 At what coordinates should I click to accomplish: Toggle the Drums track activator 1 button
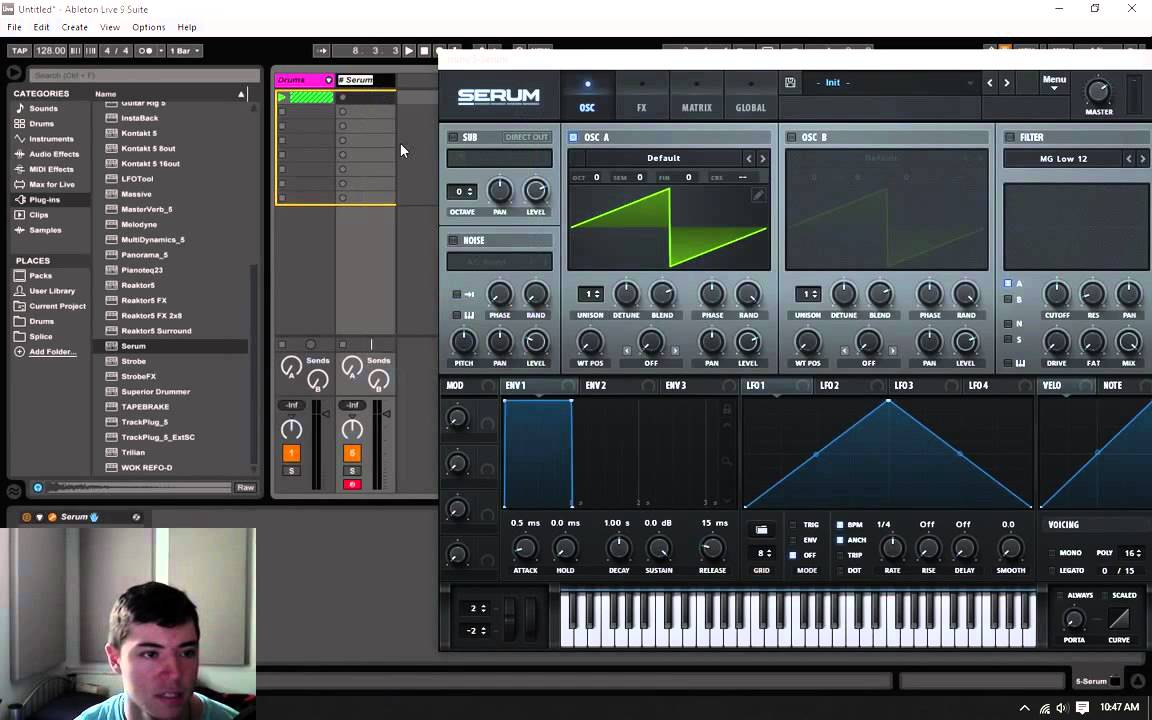click(292, 453)
